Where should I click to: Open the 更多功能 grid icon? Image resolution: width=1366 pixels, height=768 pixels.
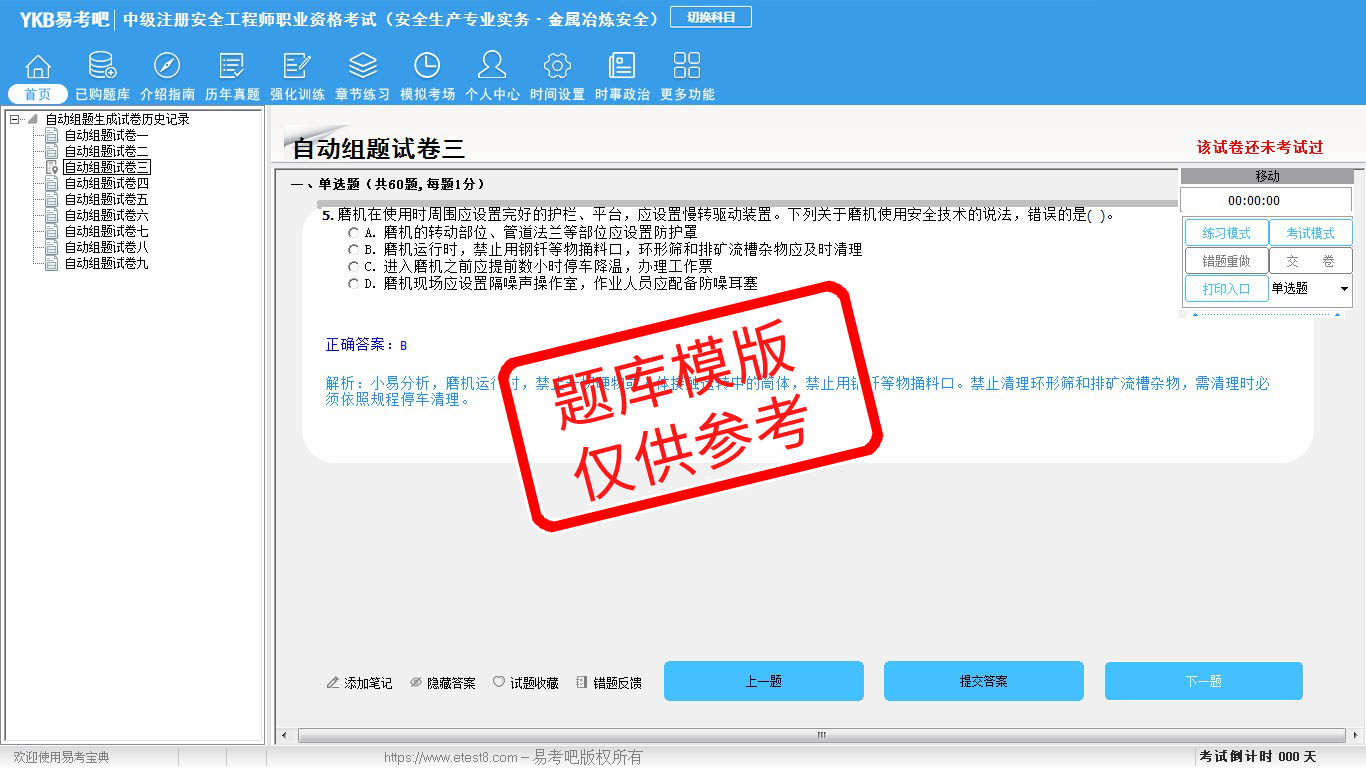tap(687, 66)
